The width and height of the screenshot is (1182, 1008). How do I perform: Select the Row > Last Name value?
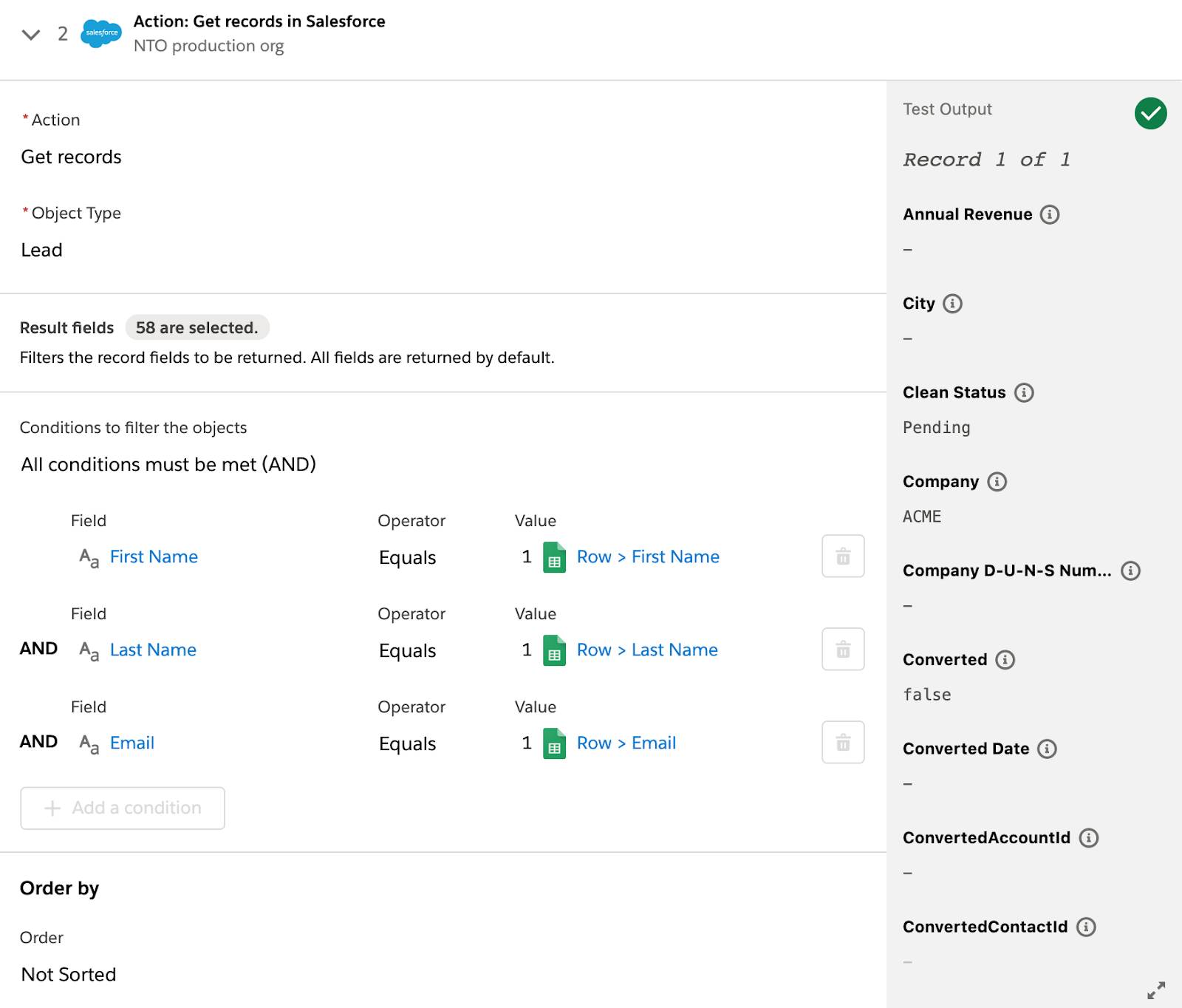(x=647, y=650)
